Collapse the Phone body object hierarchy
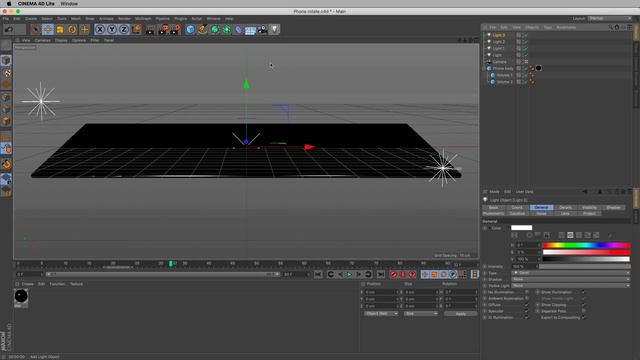This screenshot has height=360, width=640. tap(484, 69)
